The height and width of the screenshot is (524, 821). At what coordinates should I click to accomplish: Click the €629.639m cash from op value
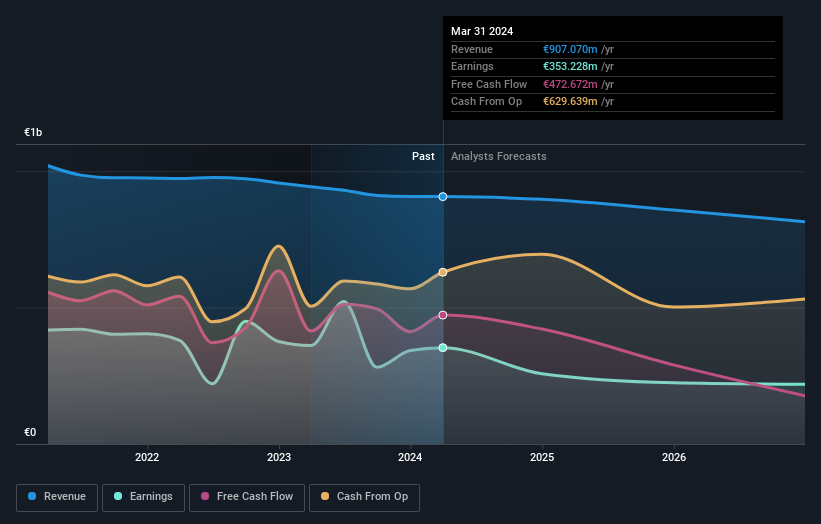click(570, 102)
